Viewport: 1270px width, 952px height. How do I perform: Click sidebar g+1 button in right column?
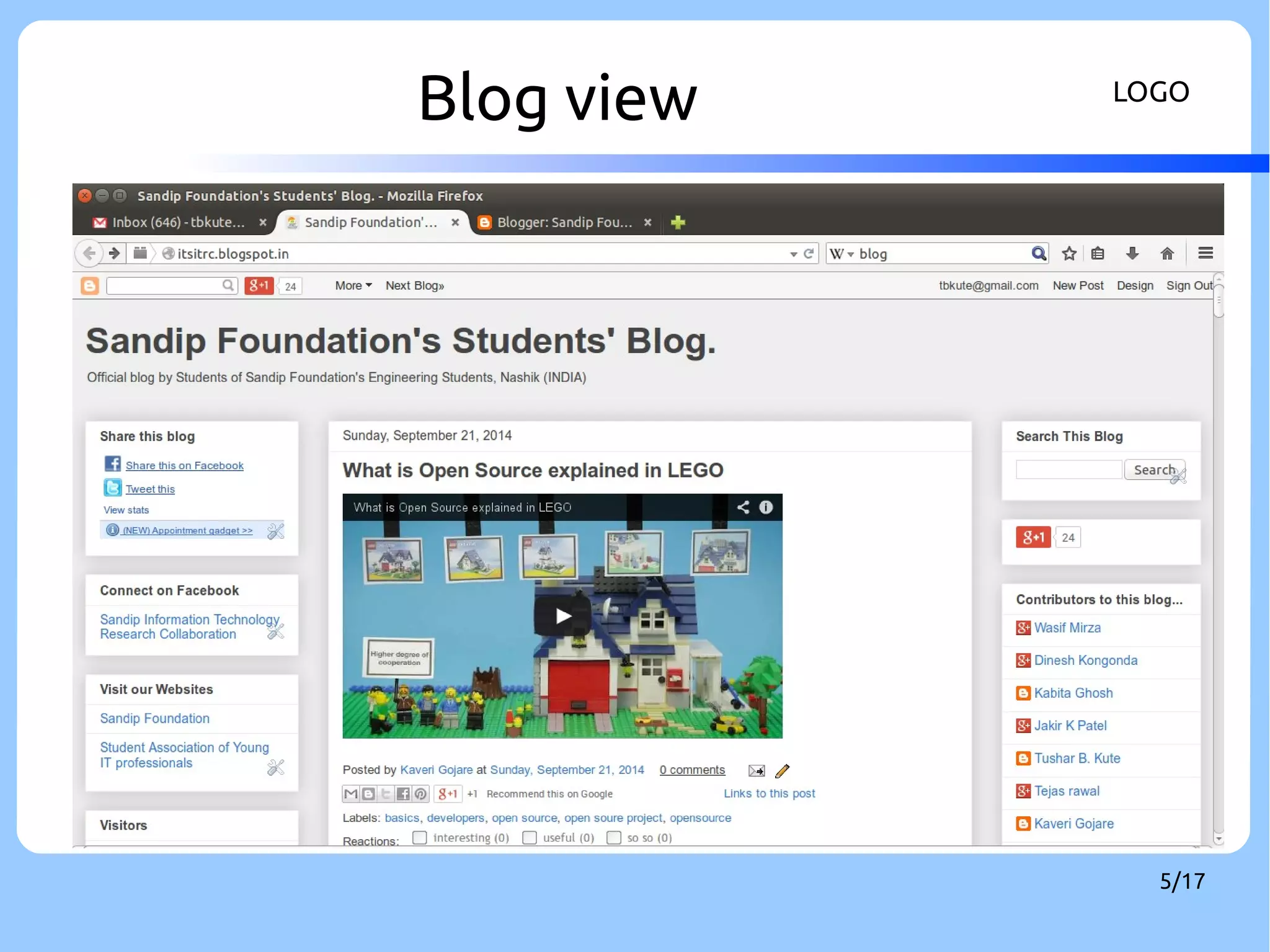point(1033,537)
